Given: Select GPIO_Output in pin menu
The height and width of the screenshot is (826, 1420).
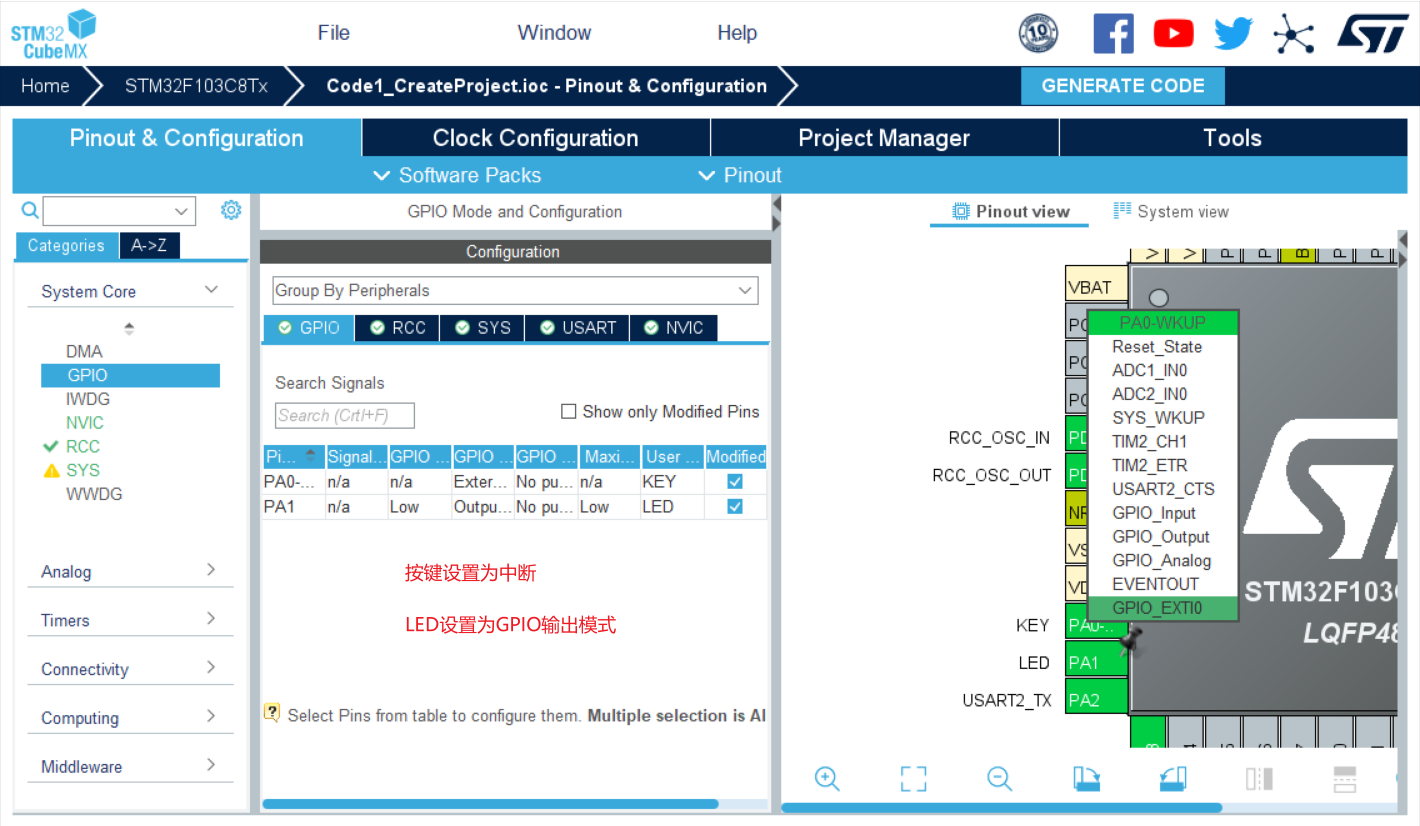Looking at the screenshot, I should [x=1161, y=537].
